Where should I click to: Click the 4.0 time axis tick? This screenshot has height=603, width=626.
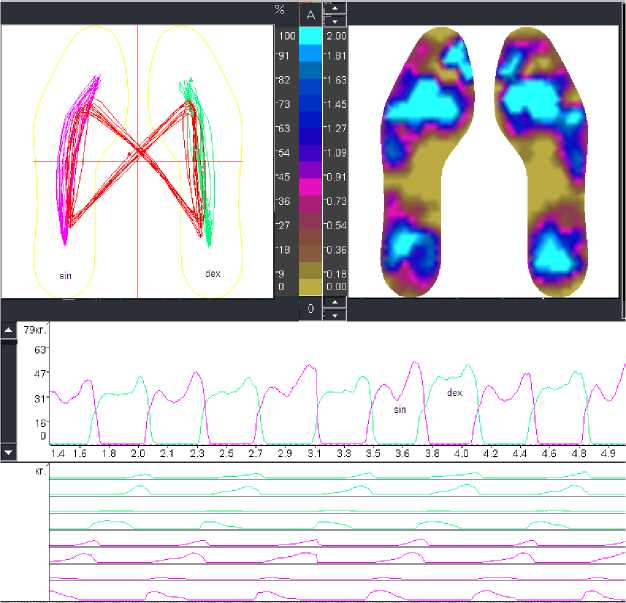pyautogui.click(x=461, y=454)
